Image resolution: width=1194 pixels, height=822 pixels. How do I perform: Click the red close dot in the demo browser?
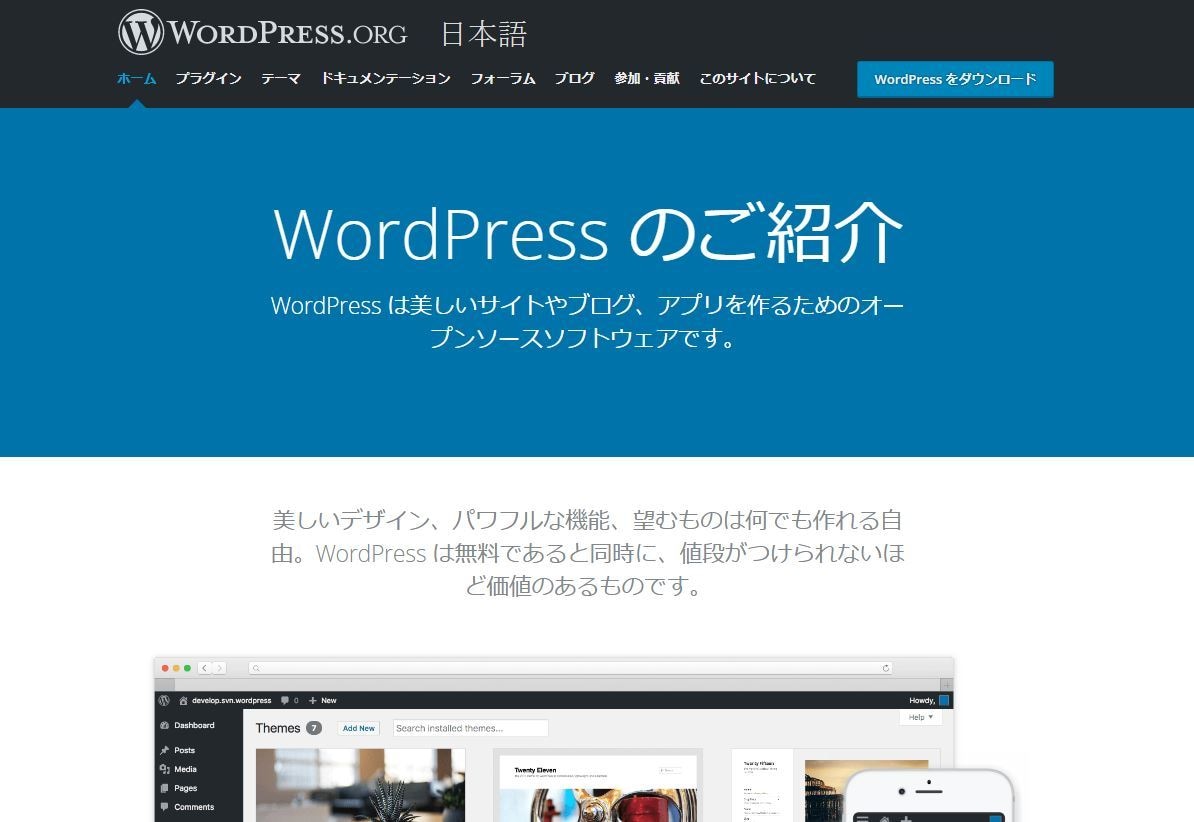pos(165,668)
